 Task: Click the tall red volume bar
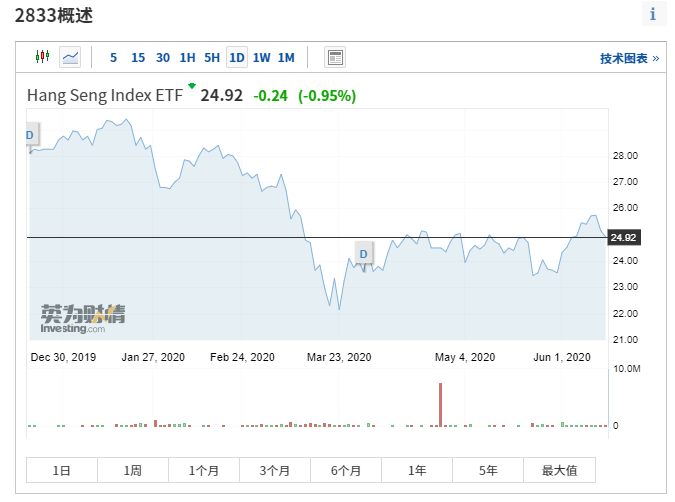[440, 404]
